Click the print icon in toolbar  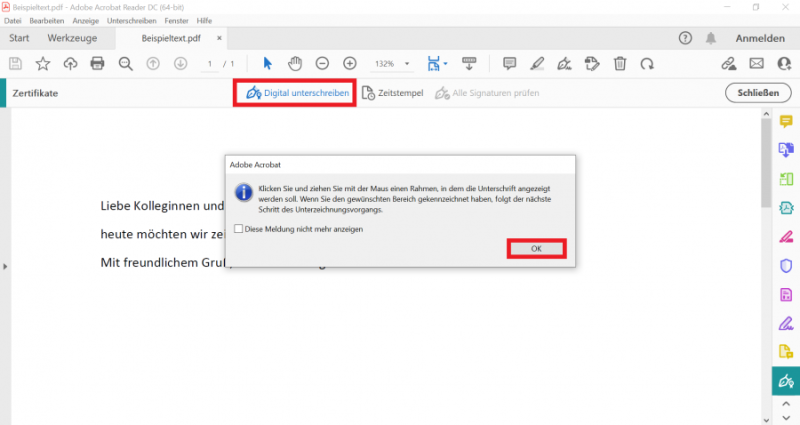[x=97, y=64]
